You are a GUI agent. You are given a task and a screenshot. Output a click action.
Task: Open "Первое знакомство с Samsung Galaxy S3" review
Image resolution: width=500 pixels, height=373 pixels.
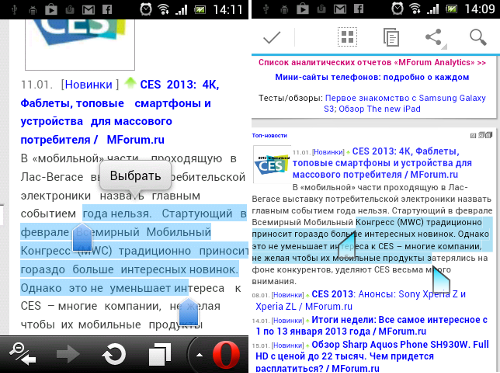[x=405, y=103]
